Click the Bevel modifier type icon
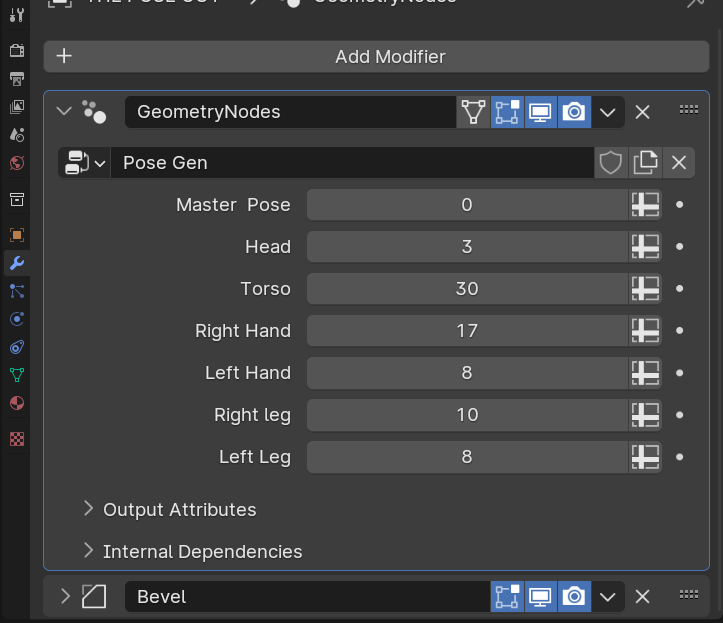 click(94, 596)
